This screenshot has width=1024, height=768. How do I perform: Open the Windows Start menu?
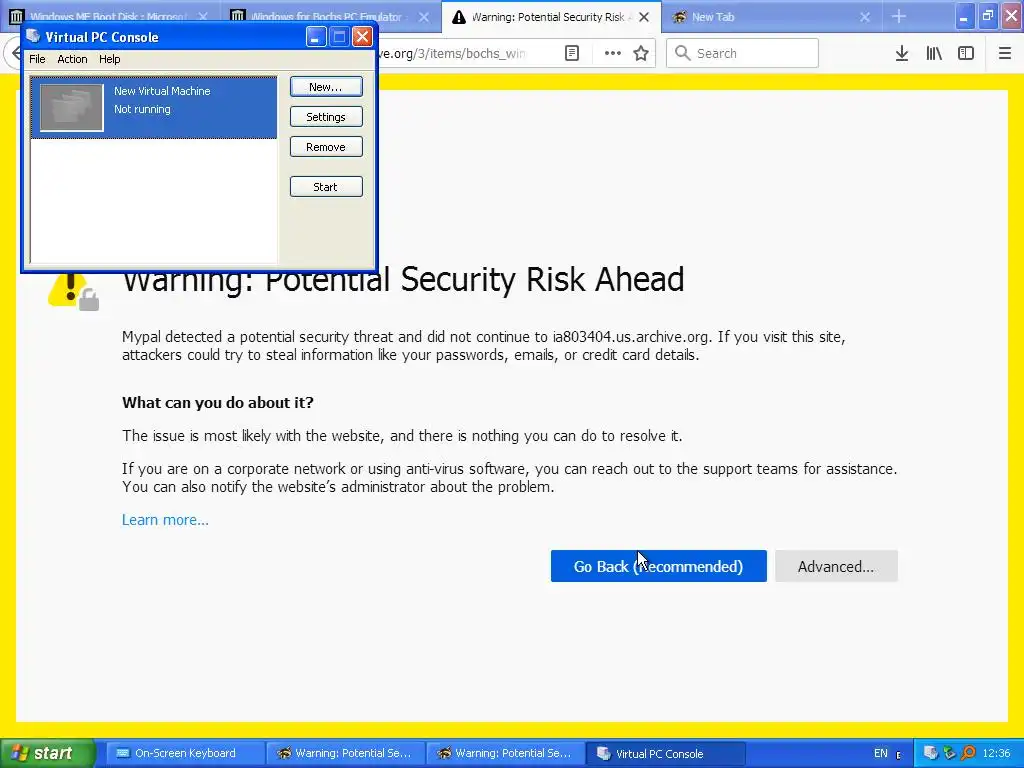[x=47, y=754]
